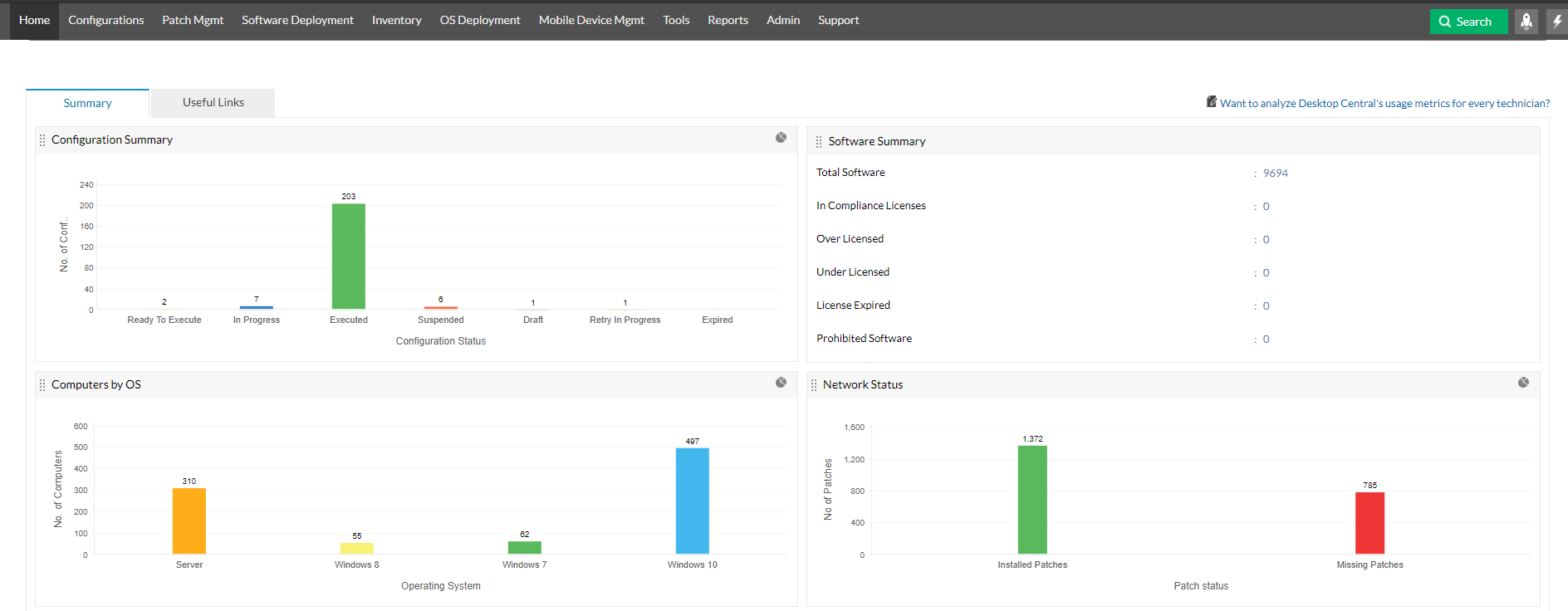This screenshot has height=611, width=1568.
Task: Click the red Missing Patches bar
Action: [x=1370, y=523]
